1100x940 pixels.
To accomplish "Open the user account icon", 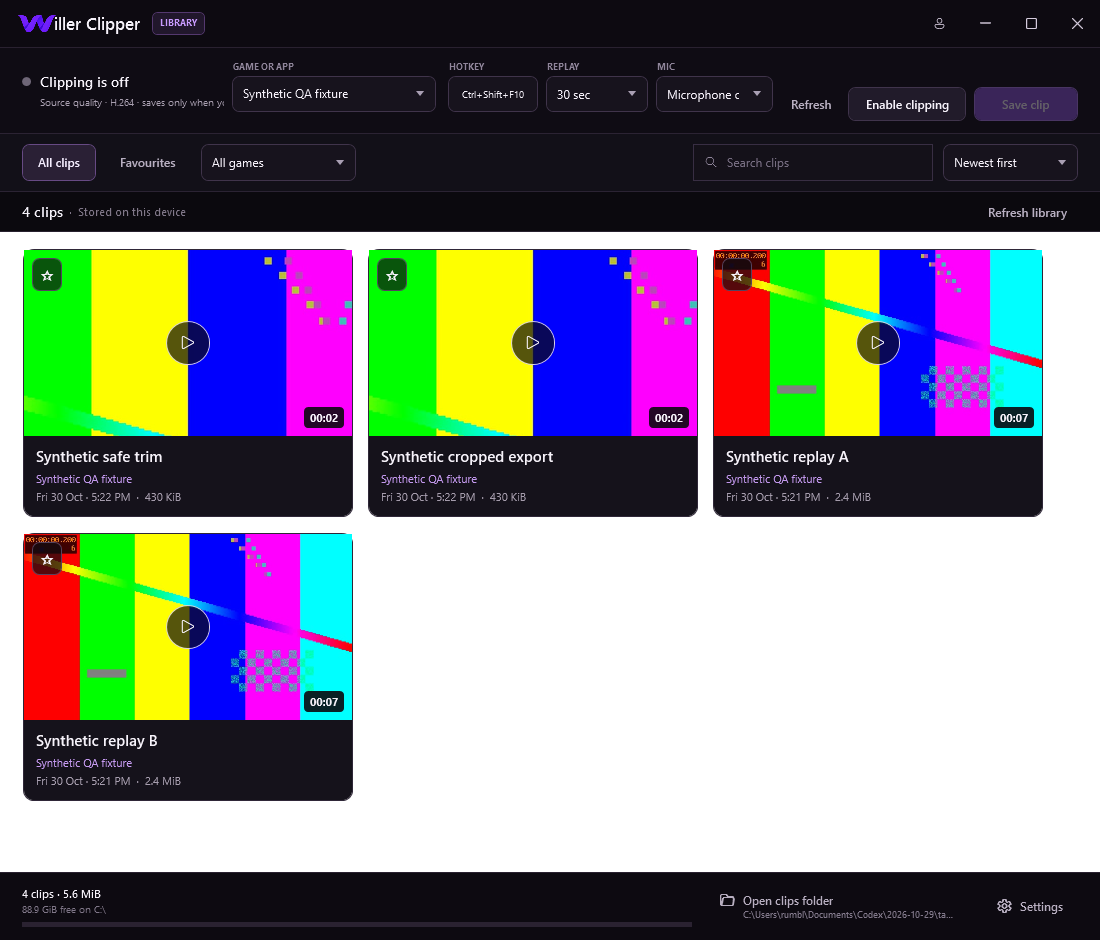I will tap(939, 24).
